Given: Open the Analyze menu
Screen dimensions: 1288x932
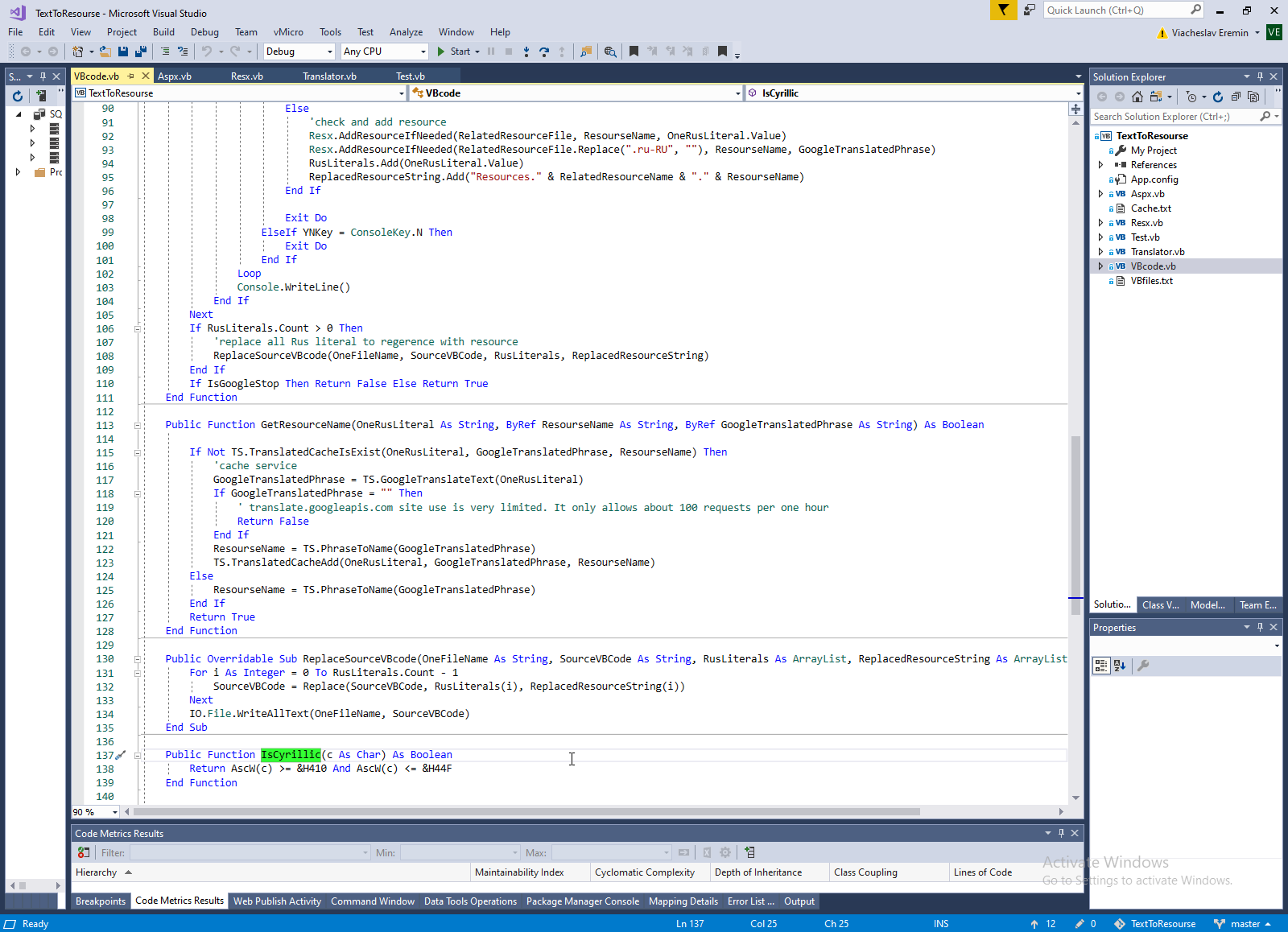Looking at the screenshot, I should (406, 32).
